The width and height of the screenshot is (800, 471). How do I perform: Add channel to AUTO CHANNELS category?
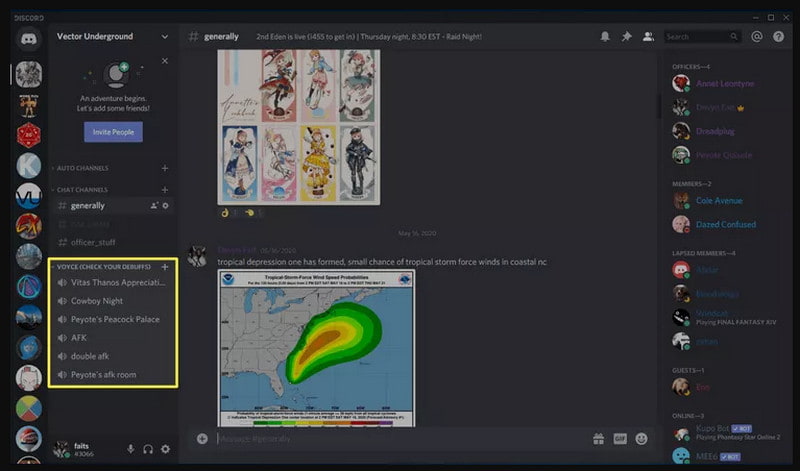click(165, 168)
